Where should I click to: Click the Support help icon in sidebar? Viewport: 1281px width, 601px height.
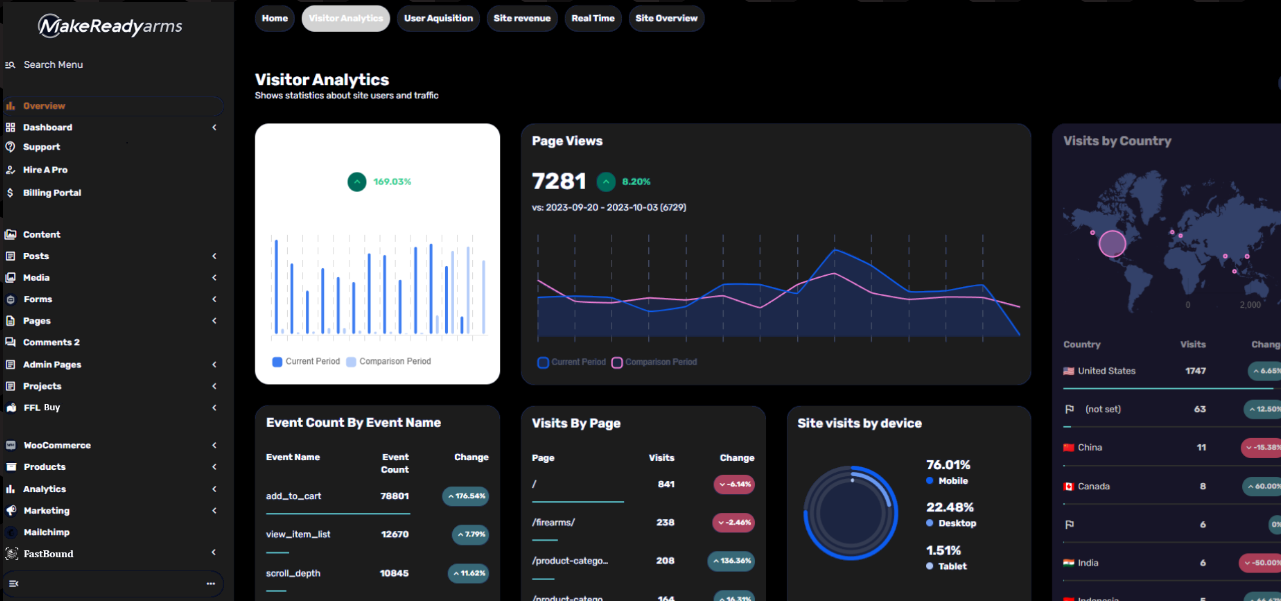10,147
